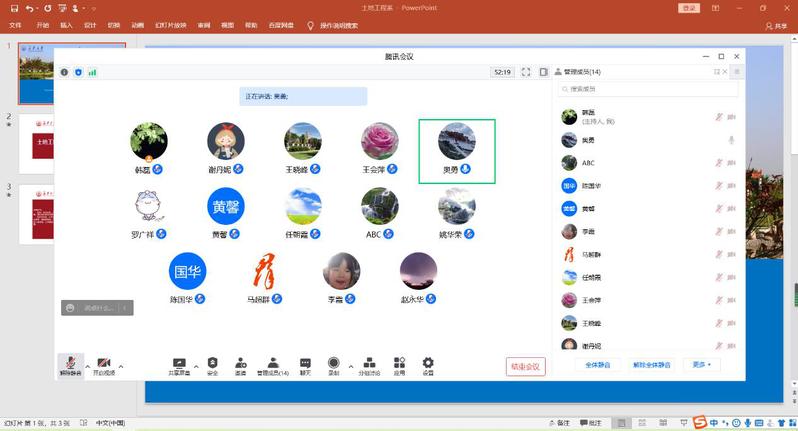The image size is (798, 431).
Task: Open the security shield menu
Action: 212,366
